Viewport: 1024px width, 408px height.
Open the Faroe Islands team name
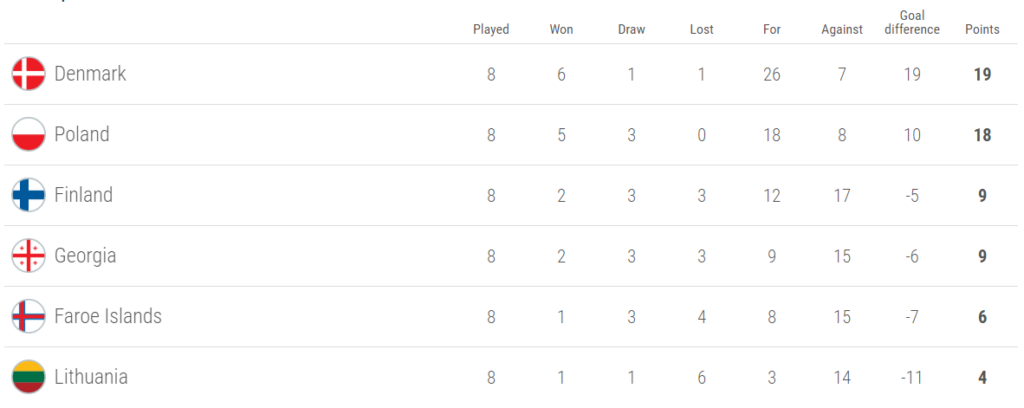[x=108, y=317]
